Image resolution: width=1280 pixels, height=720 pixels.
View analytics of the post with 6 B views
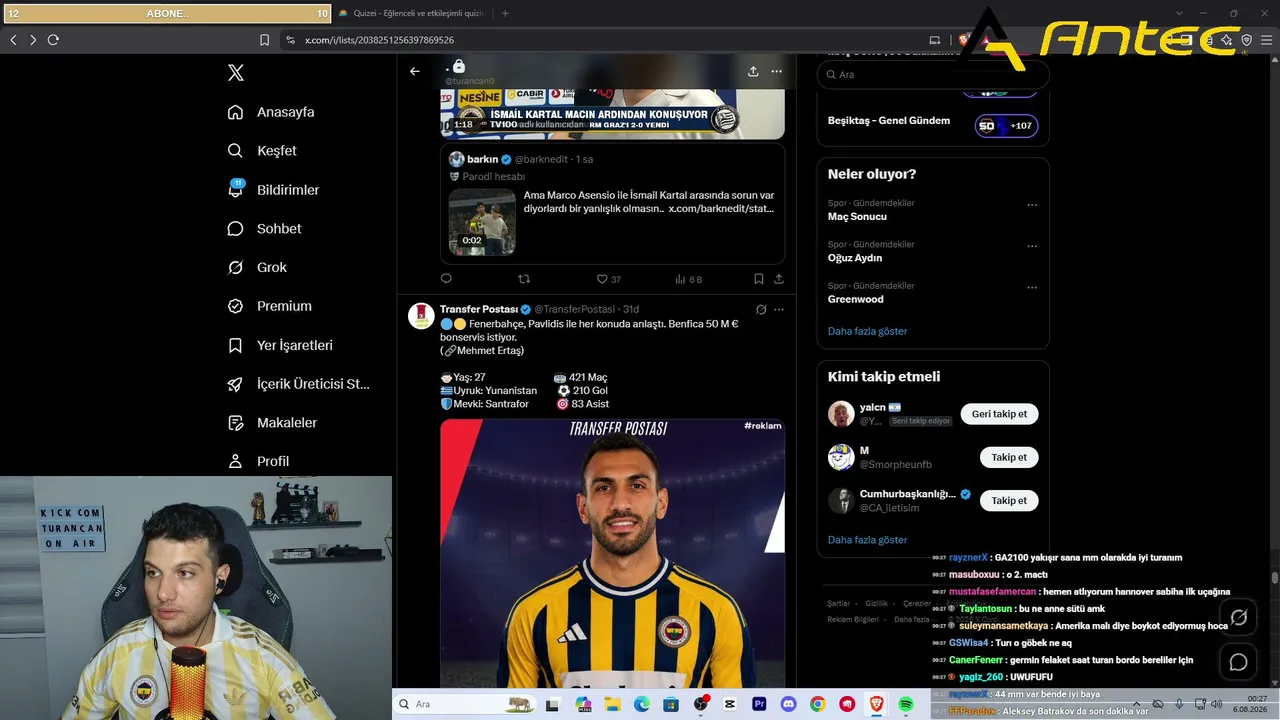pos(689,280)
